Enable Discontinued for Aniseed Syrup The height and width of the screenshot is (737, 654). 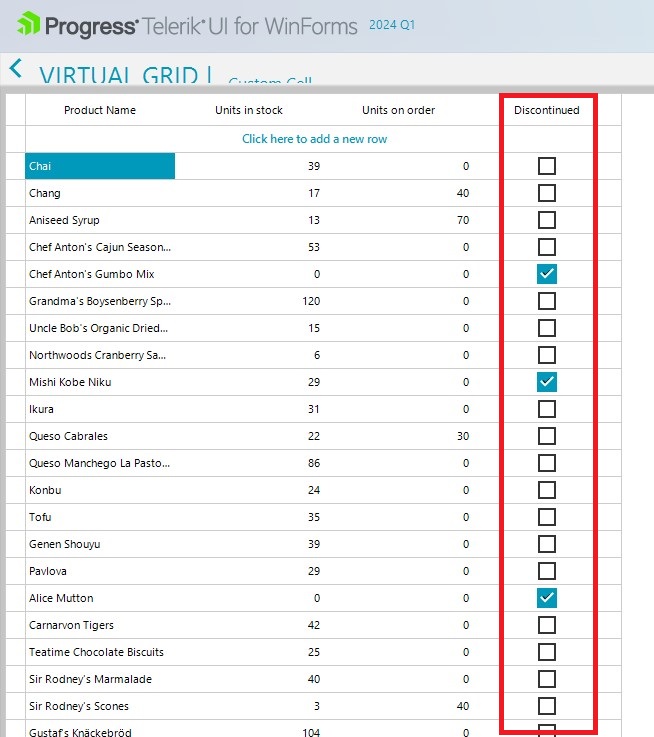point(546,220)
